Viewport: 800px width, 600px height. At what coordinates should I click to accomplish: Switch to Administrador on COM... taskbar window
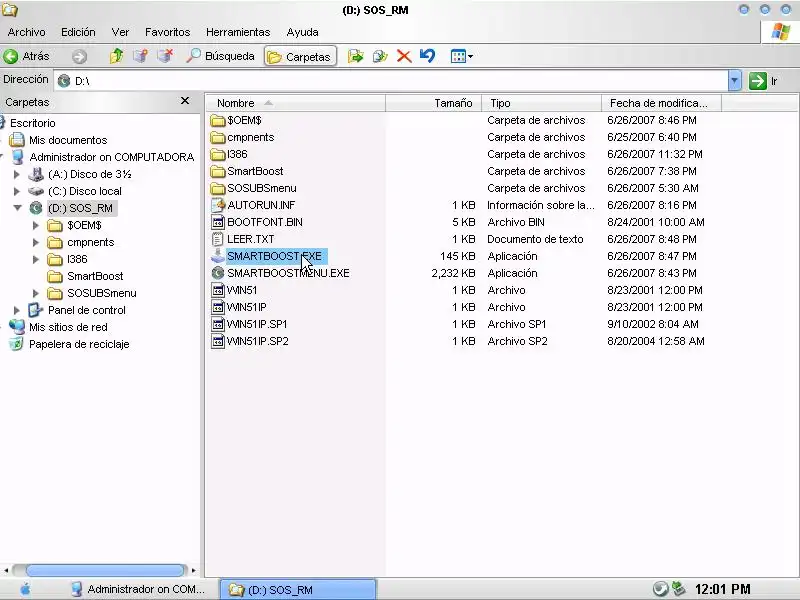138,589
